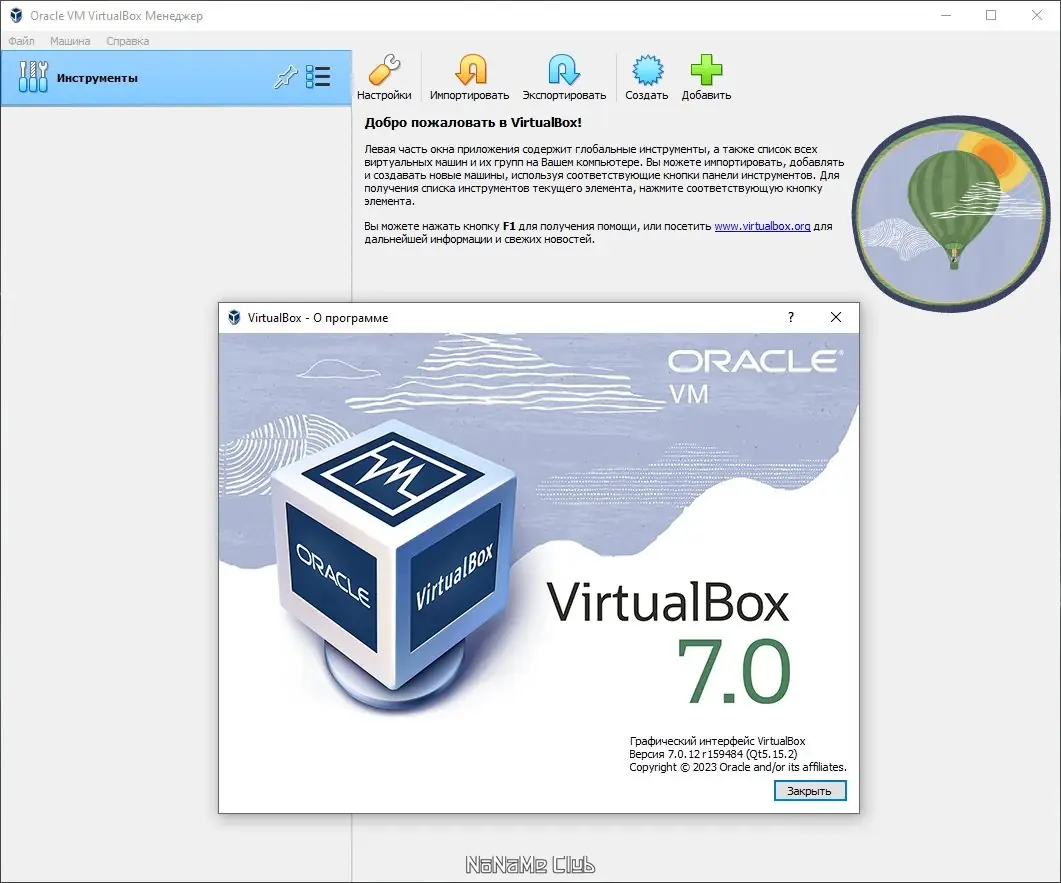Click the 'Графический интерфейс VirtualBox' text
The width and height of the screenshot is (1061, 883).
pos(717,741)
